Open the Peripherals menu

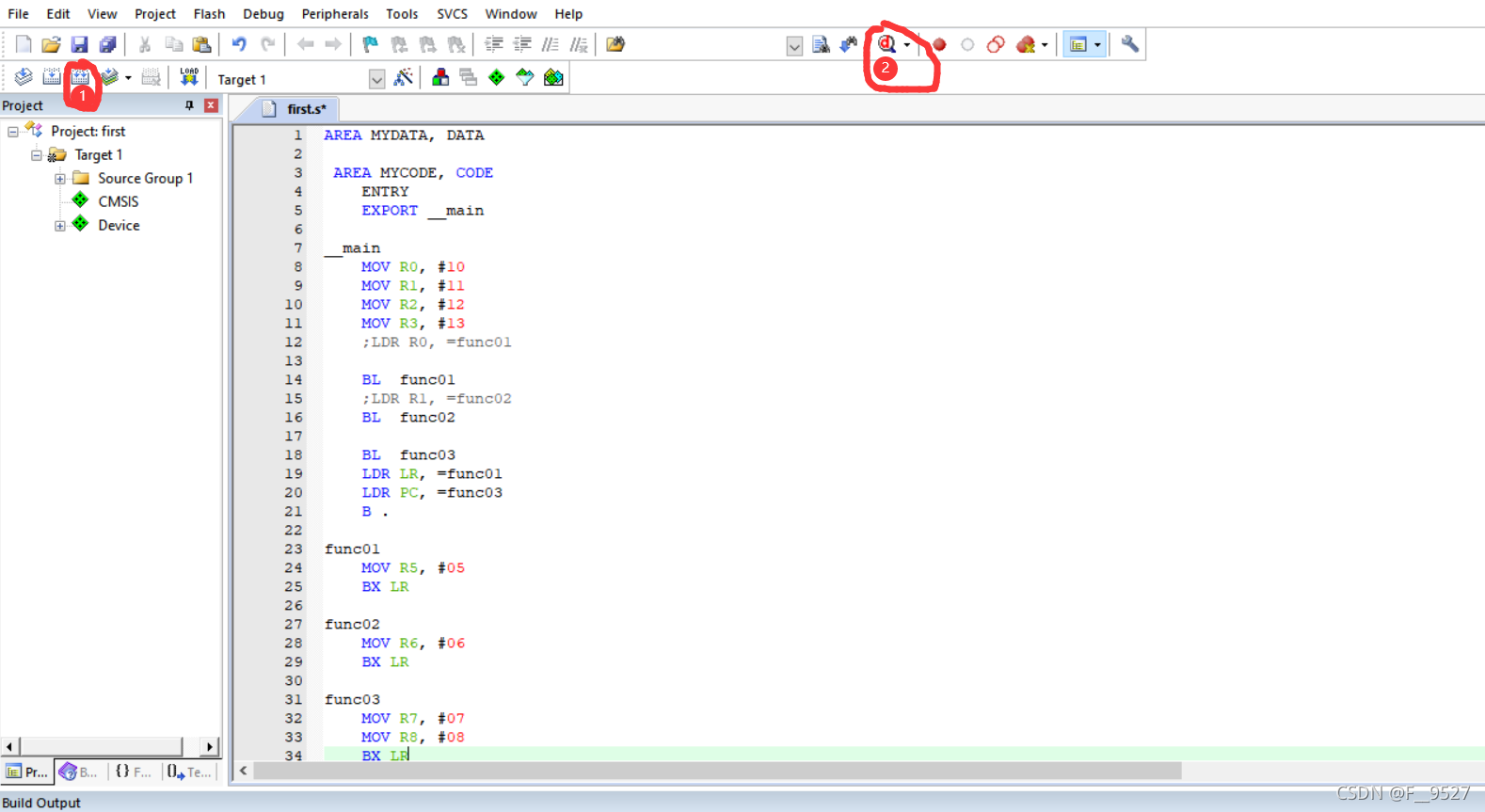(x=335, y=13)
